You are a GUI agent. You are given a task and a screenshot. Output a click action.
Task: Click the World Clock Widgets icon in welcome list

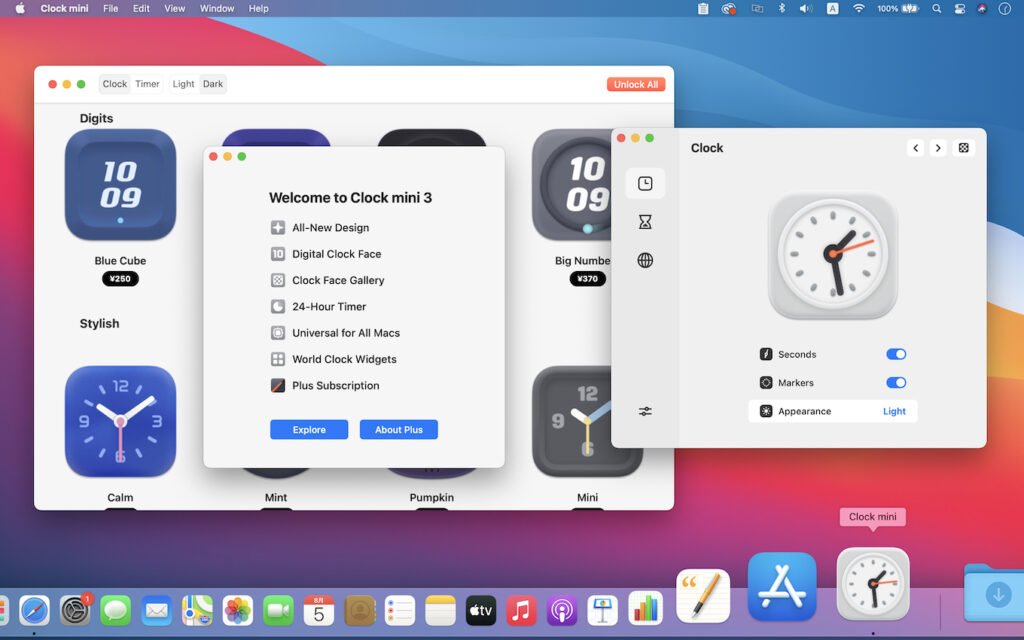point(277,359)
